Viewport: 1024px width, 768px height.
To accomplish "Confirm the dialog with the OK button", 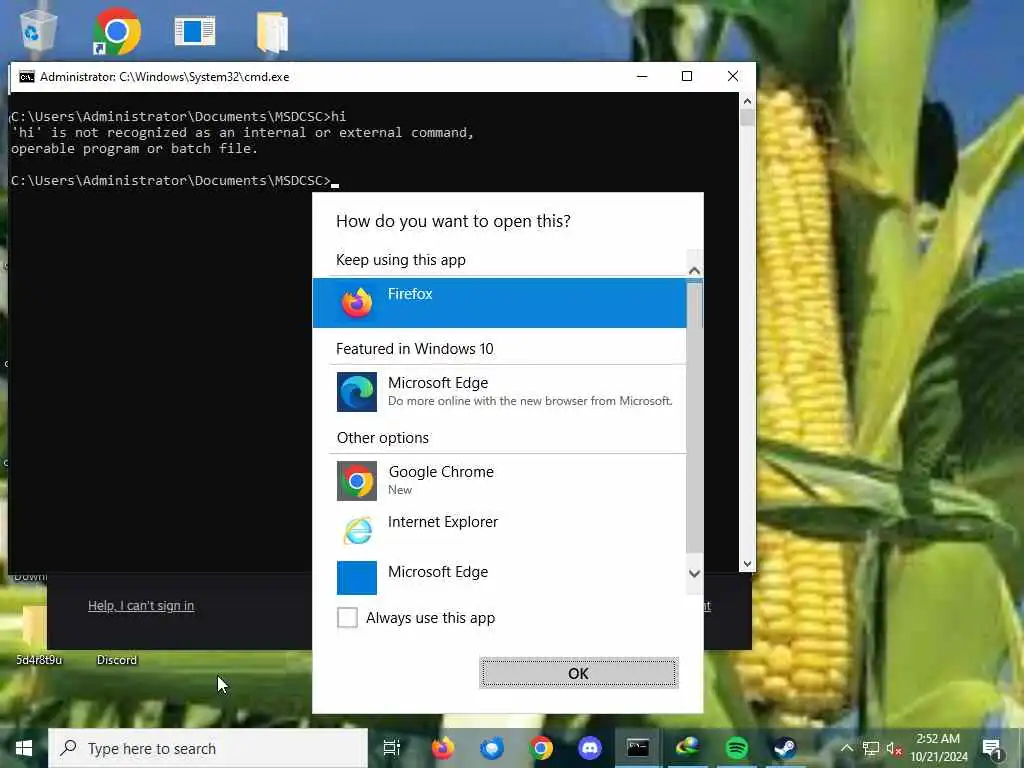I will click(x=579, y=673).
